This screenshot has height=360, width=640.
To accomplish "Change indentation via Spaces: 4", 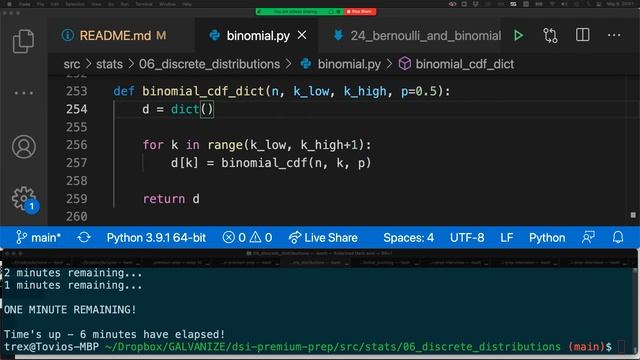I will tap(409, 238).
